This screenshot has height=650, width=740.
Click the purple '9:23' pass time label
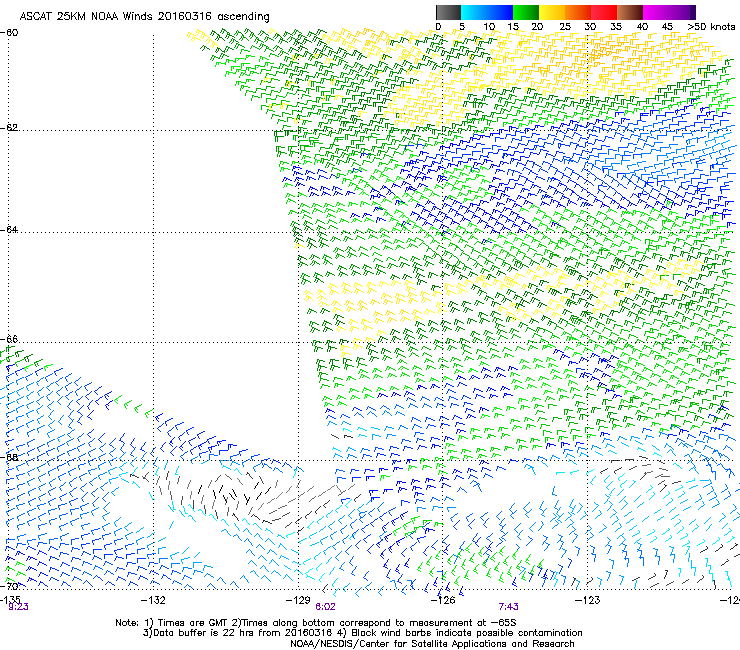(18, 607)
